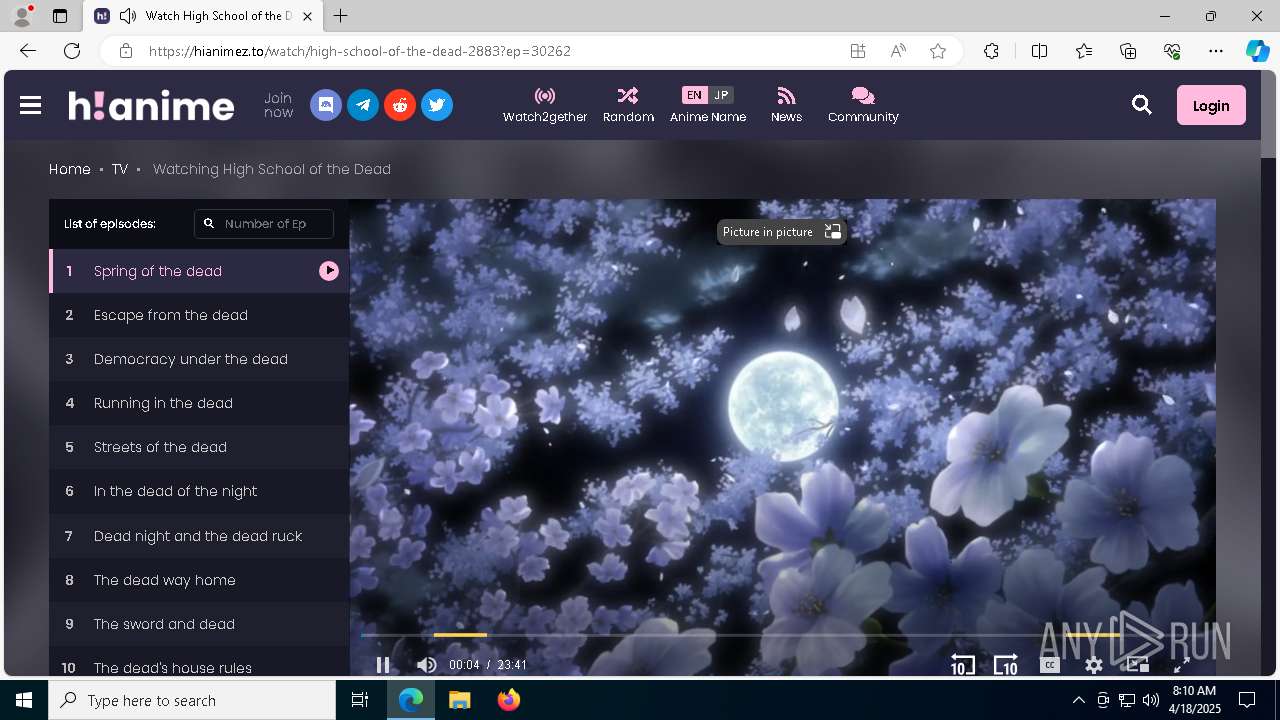Open Browser essentials
Viewport: 1280px width, 720px height.
click(x=1172, y=51)
